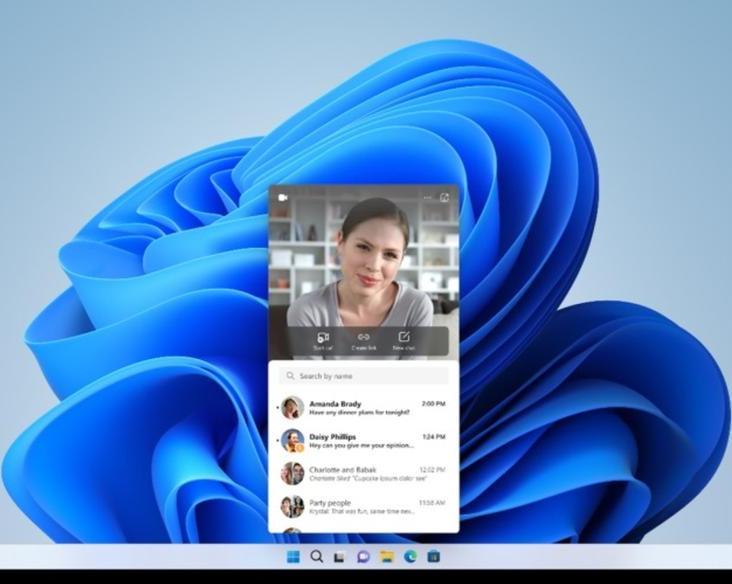
Task: Click the preview 'Hey can you give me your opinion...'
Action: pos(362,446)
